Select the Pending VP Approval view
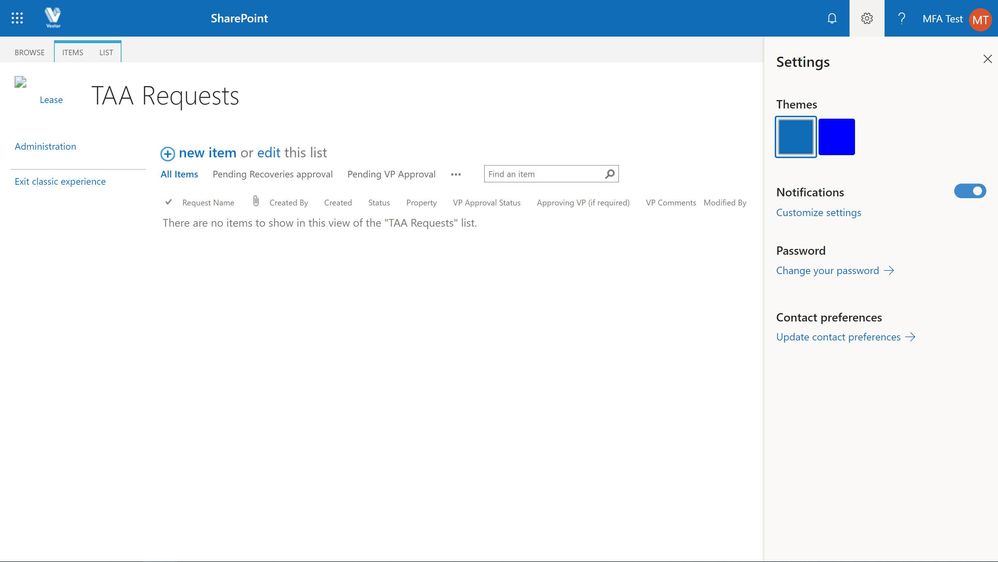 (x=391, y=174)
